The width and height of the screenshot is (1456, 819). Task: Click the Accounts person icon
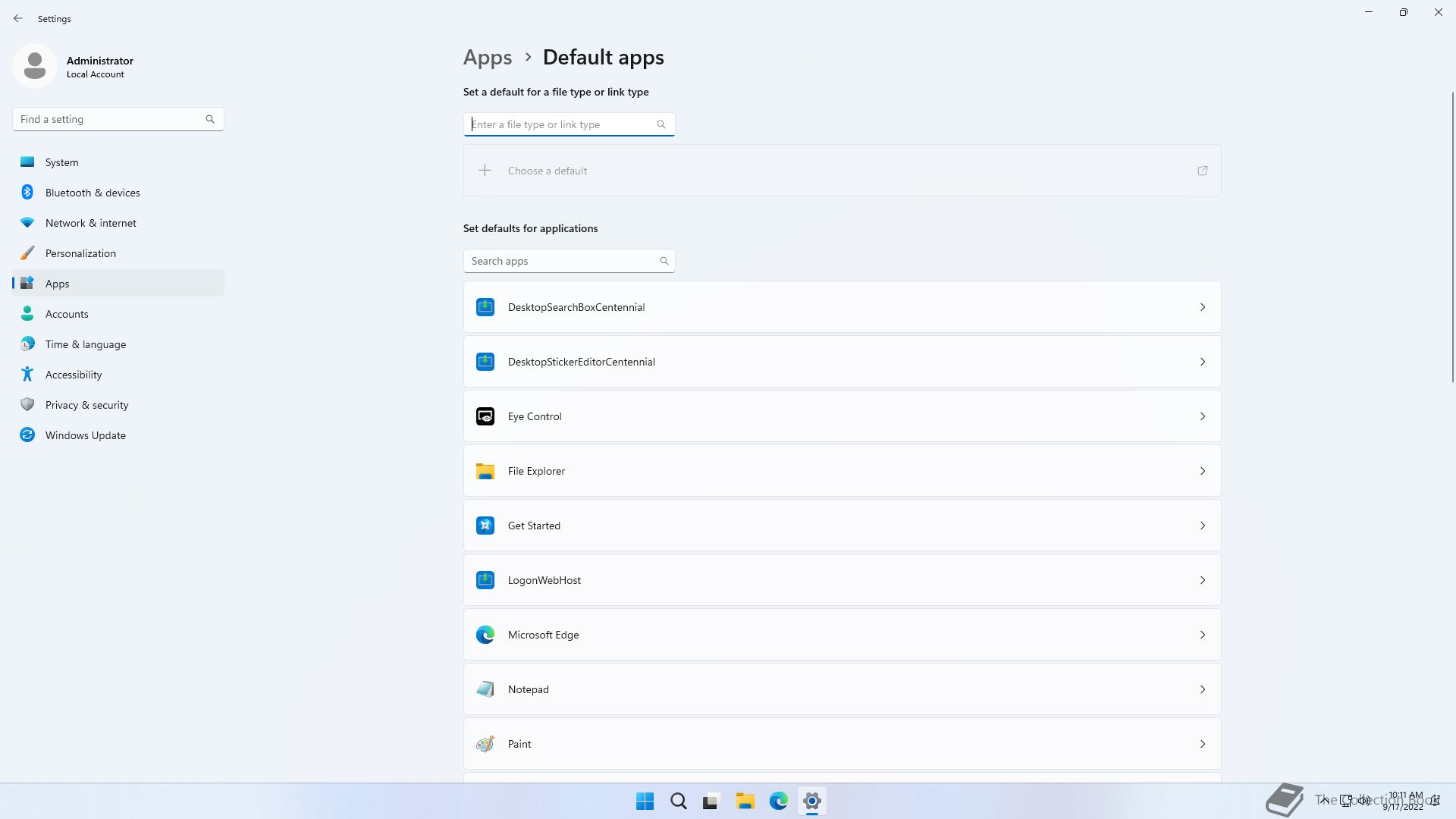[x=27, y=313]
